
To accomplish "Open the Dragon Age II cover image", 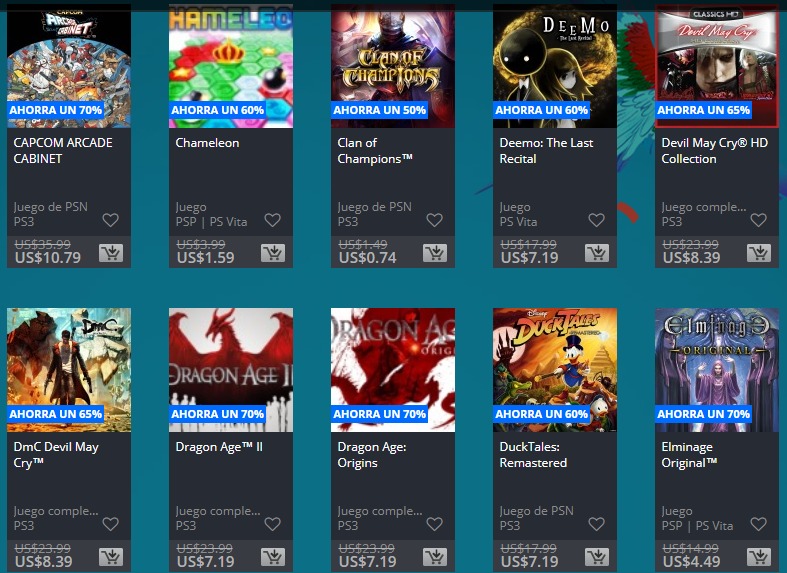I will (x=231, y=370).
